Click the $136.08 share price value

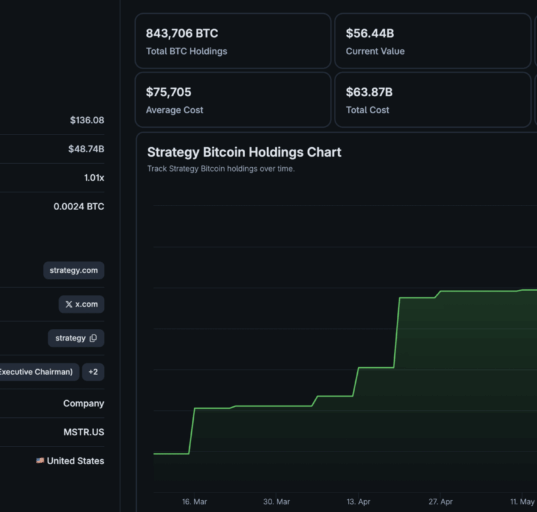(x=87, y=120)
